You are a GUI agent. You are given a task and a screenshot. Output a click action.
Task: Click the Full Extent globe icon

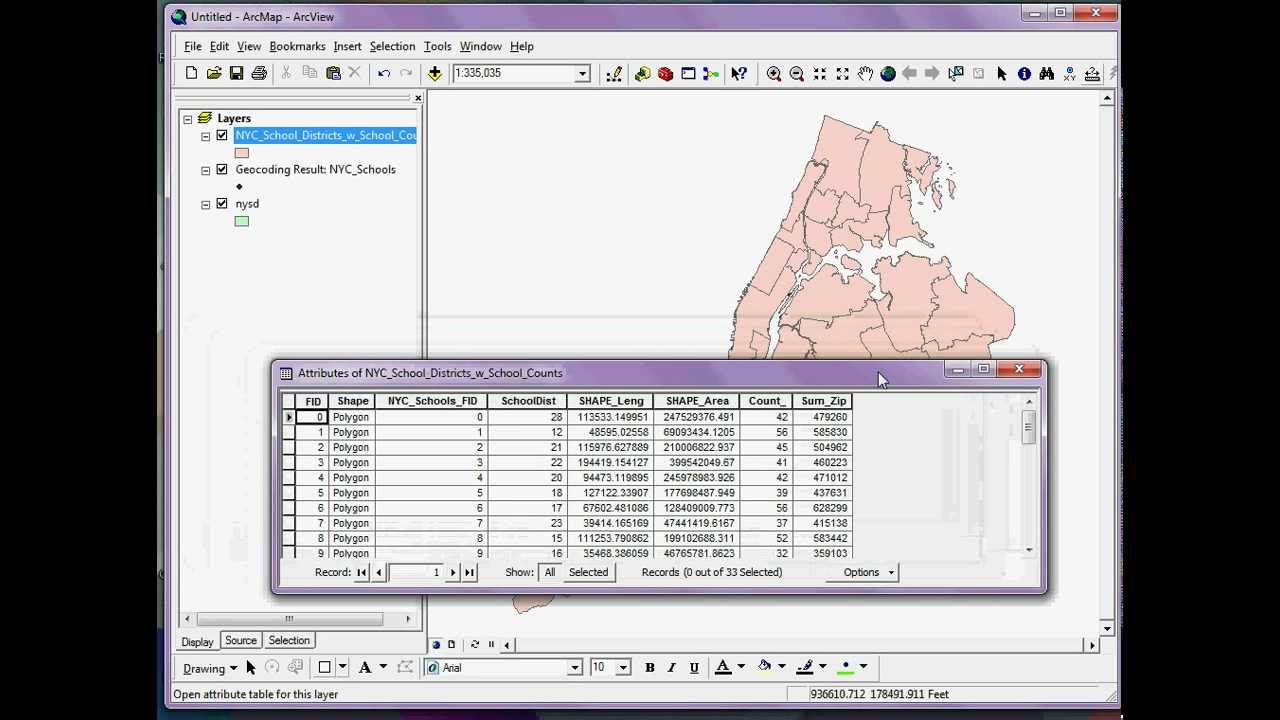pos(888,73)
